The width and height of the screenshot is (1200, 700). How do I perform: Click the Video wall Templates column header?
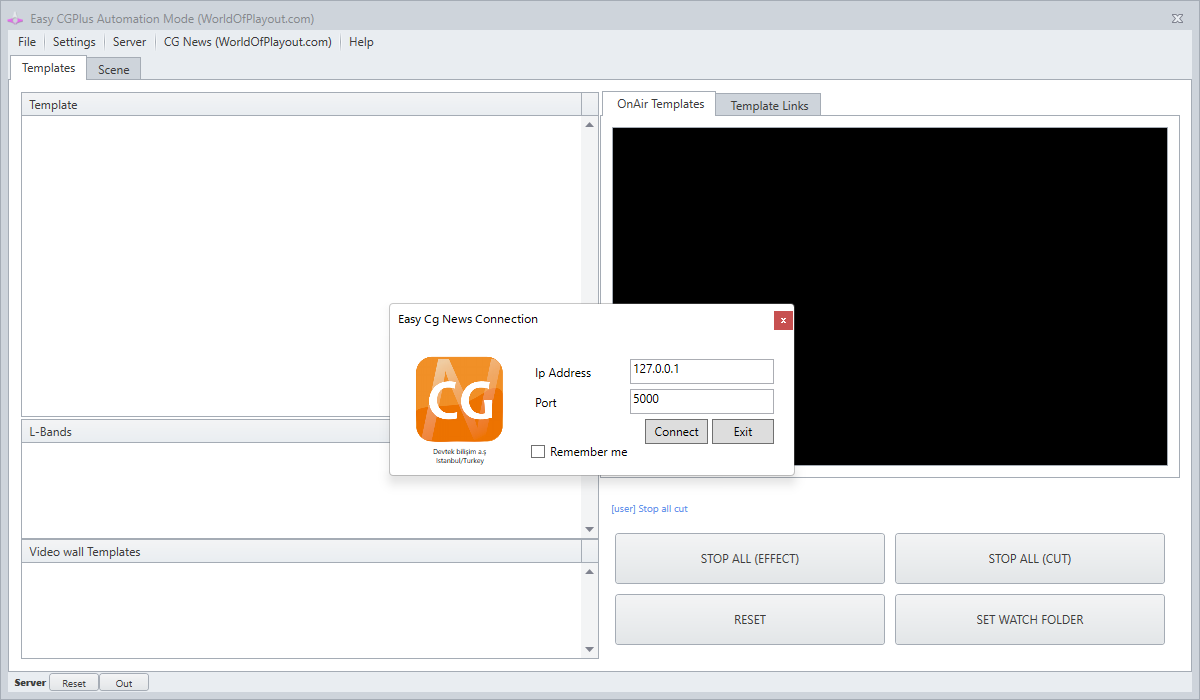(302, 552)
